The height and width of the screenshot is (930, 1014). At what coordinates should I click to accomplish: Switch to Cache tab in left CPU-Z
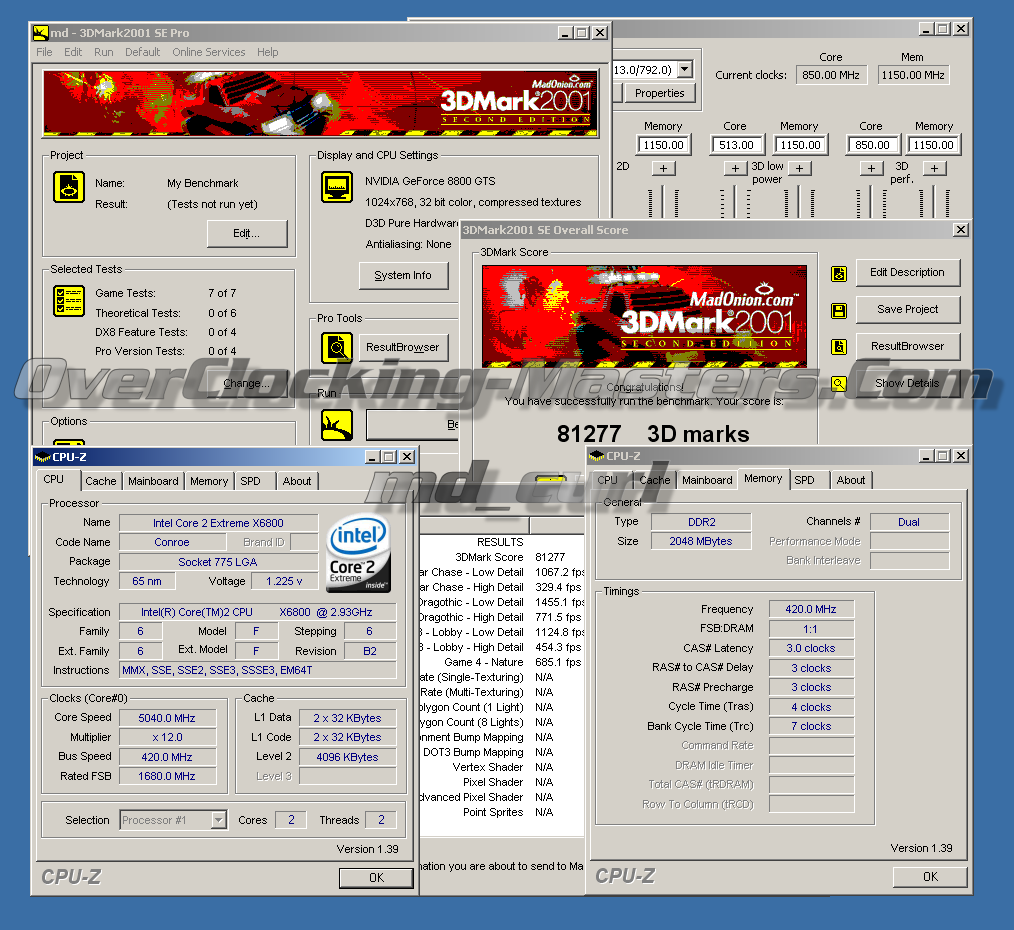click(x=100, y=481)
